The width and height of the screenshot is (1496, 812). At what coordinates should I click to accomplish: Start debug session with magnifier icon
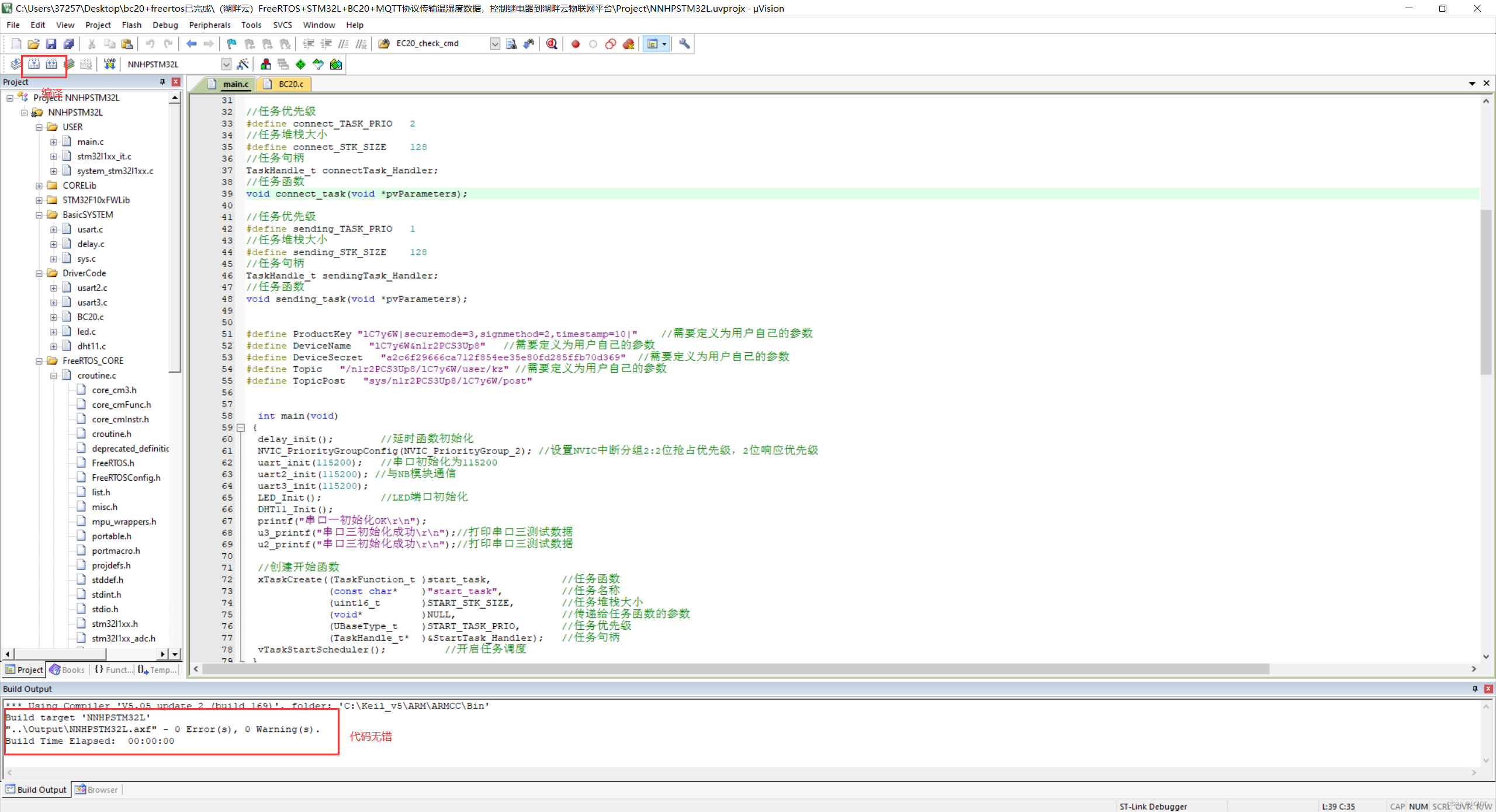(552, 44)
